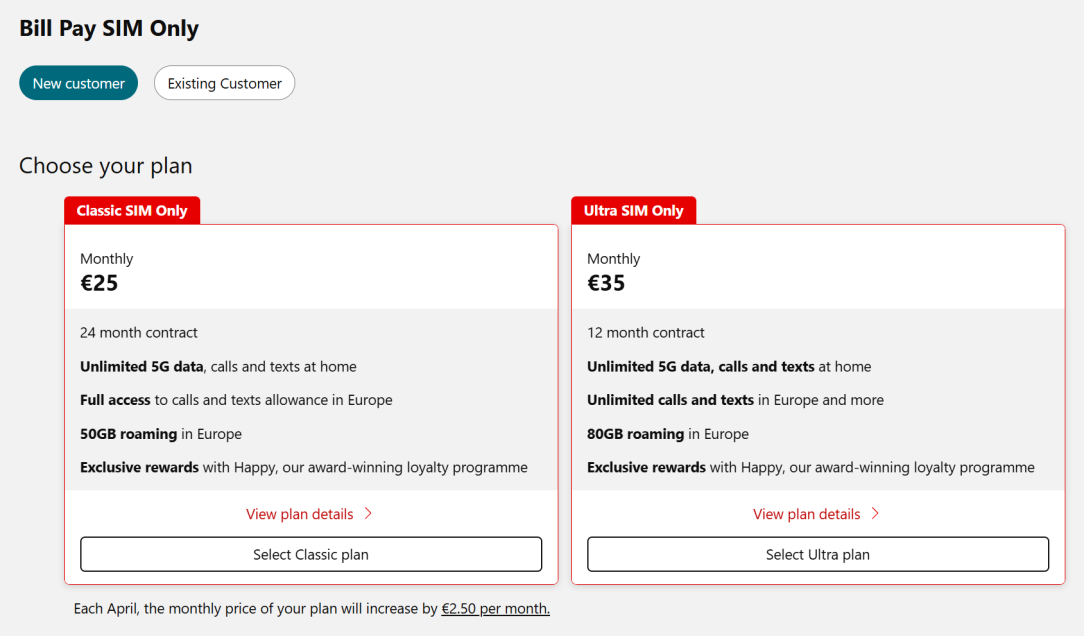This screenshot has width=1084, height=636.
Task: Click the €35 monthly price
Action: (606, 283)
